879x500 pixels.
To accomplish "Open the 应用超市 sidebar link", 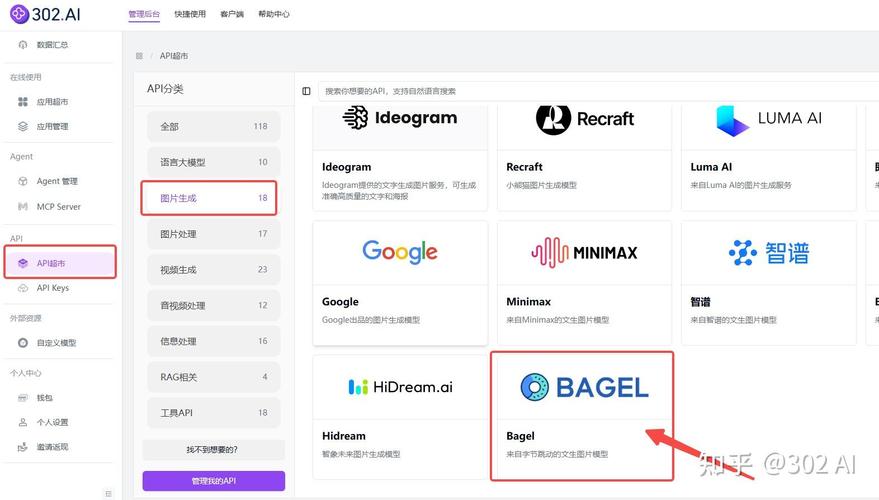I will click(53, 101).
